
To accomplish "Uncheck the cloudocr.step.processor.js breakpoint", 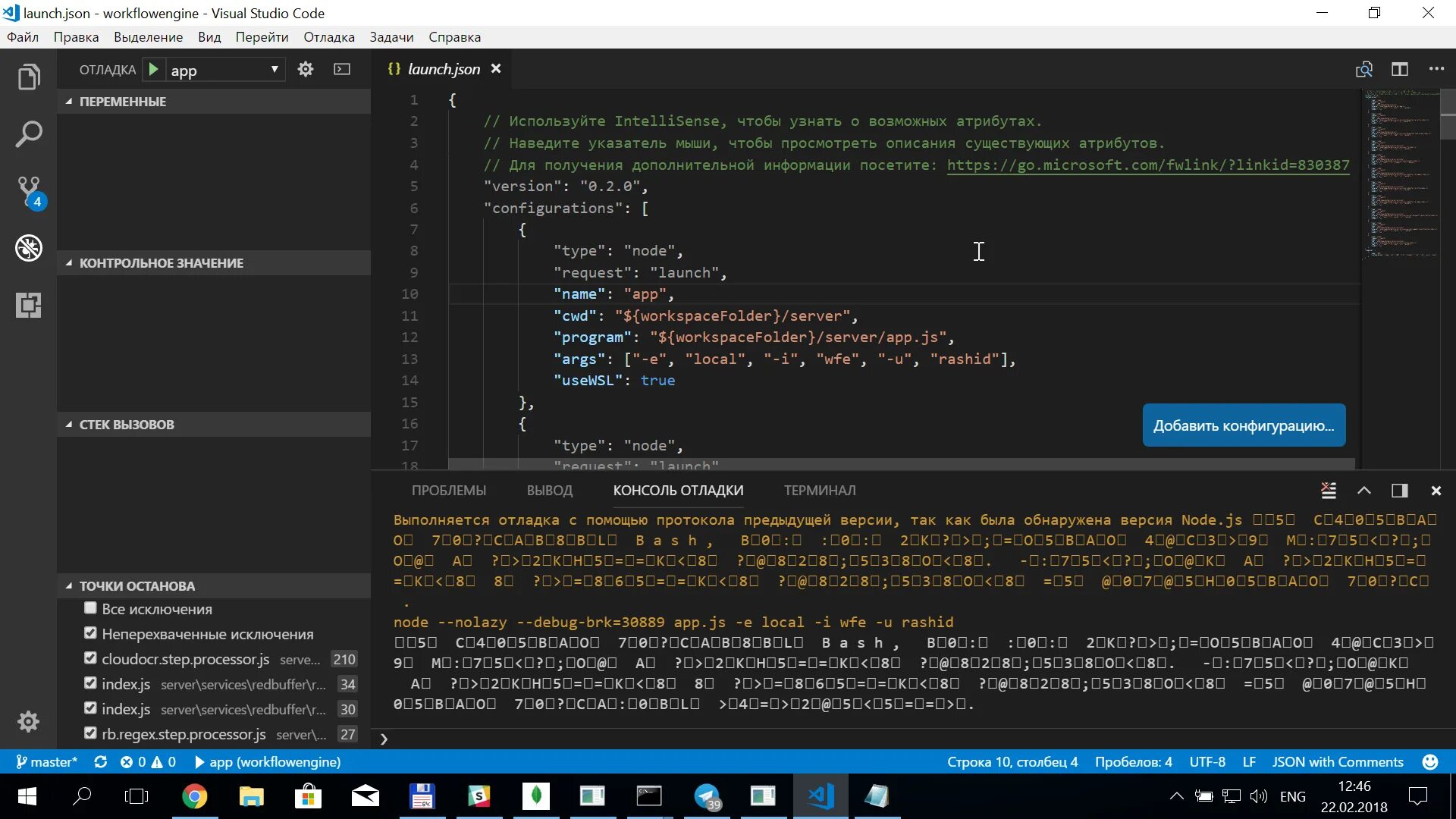I will 91,658.
